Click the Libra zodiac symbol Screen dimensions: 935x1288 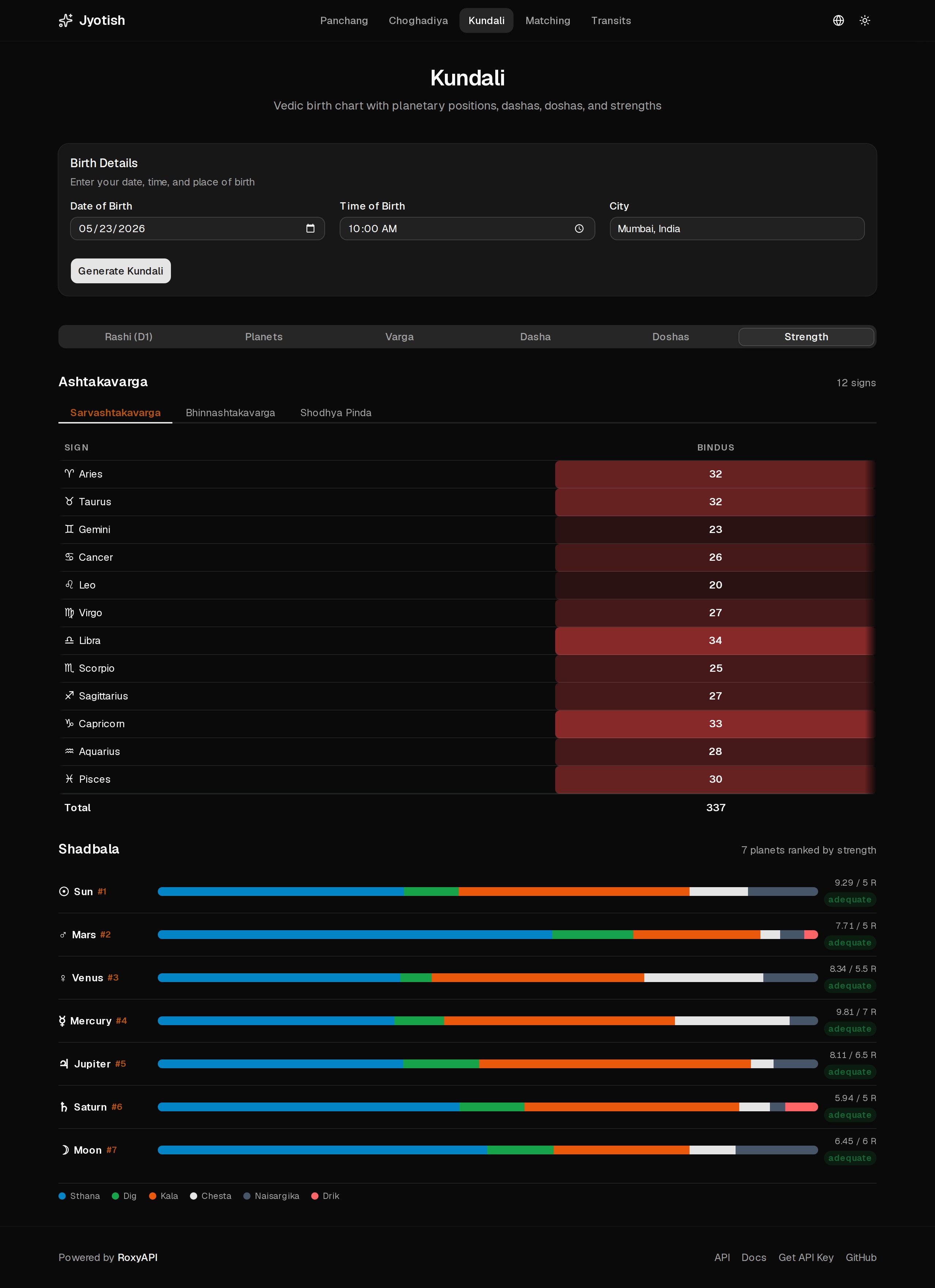coord(69,640)
